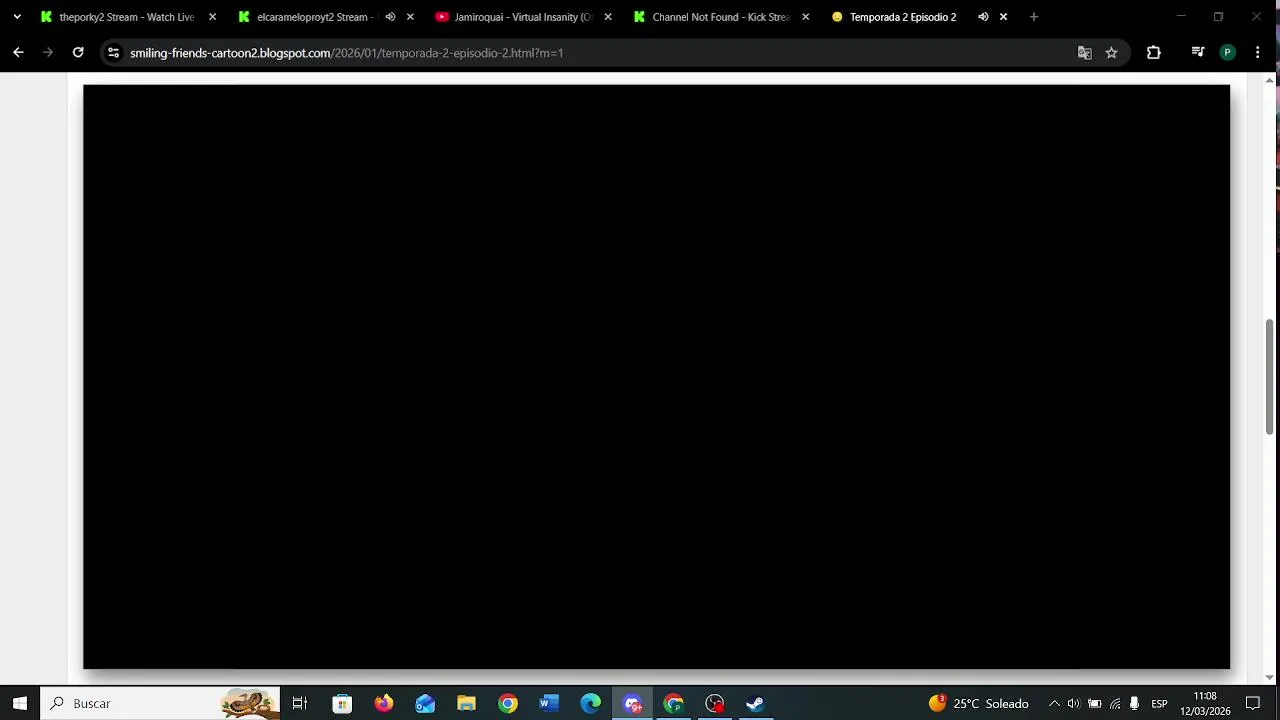Click the black video player area
The width and height of the screenshot is (1280, 720).
656,377
